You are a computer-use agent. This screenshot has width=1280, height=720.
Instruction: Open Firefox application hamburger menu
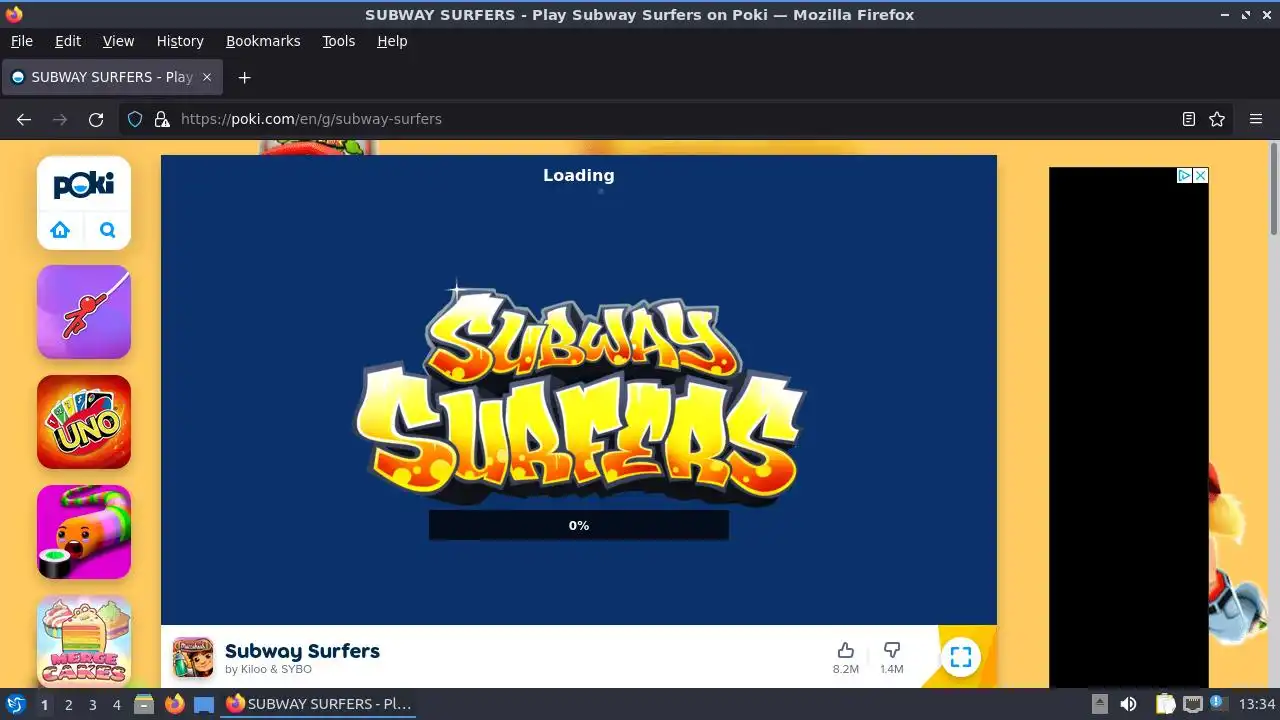point(1256,119)
